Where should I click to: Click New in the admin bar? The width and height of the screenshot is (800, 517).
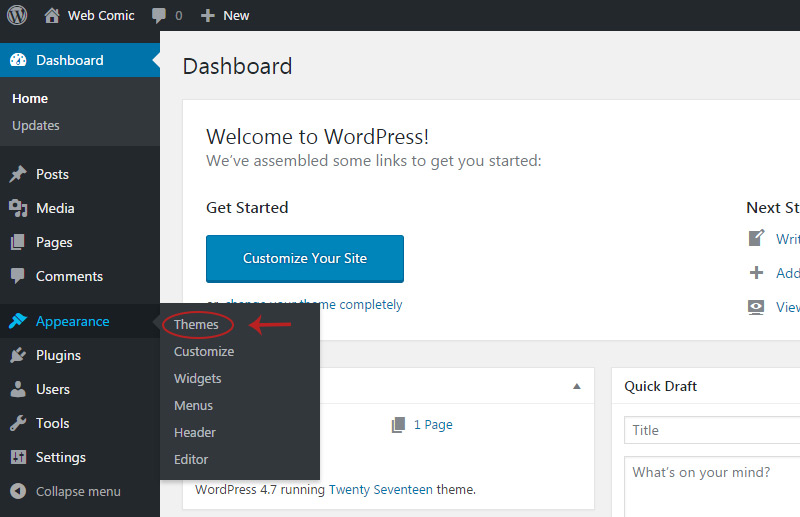pyautogui.click(x=236, y=16)
